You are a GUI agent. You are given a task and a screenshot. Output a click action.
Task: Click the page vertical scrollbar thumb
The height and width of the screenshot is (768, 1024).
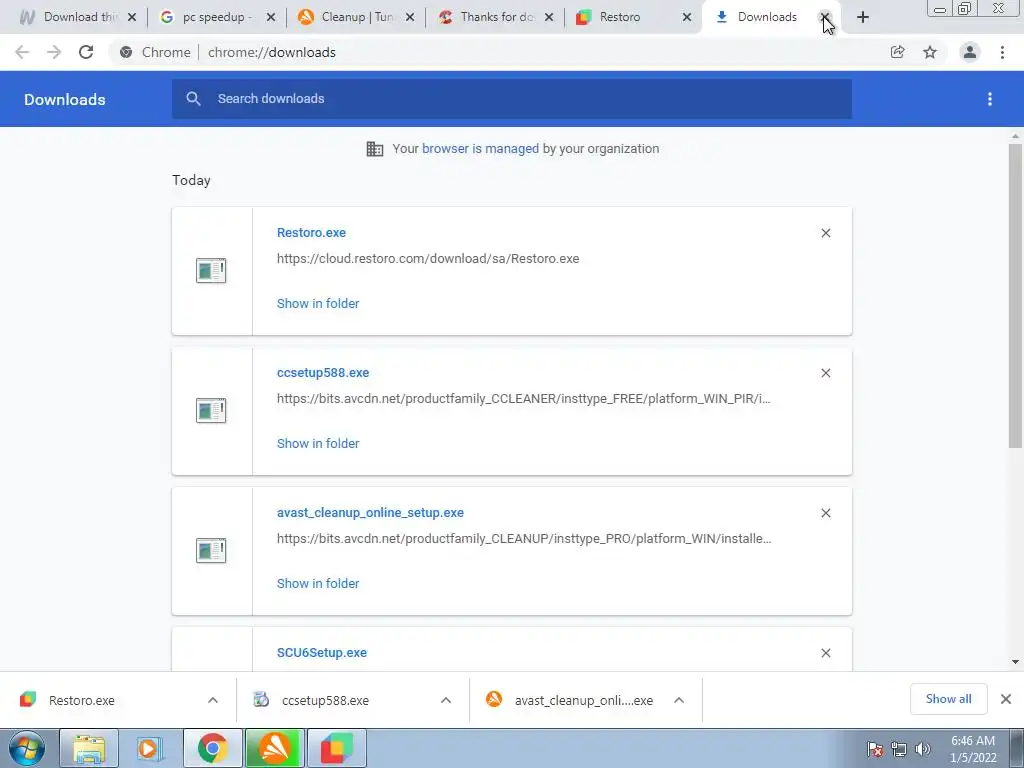1015,296
